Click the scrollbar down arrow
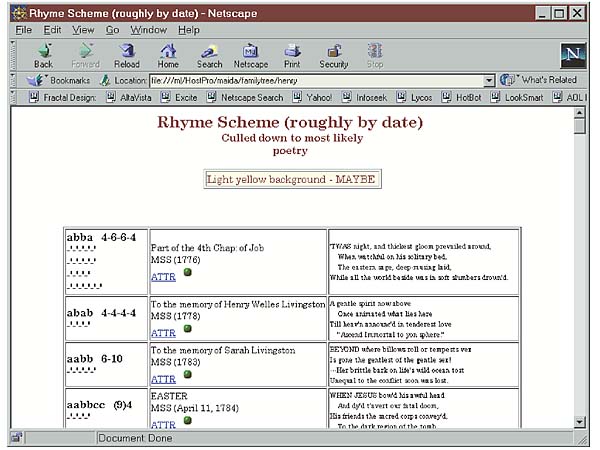The width and height of the screenshot is (600, 450). 580,422
